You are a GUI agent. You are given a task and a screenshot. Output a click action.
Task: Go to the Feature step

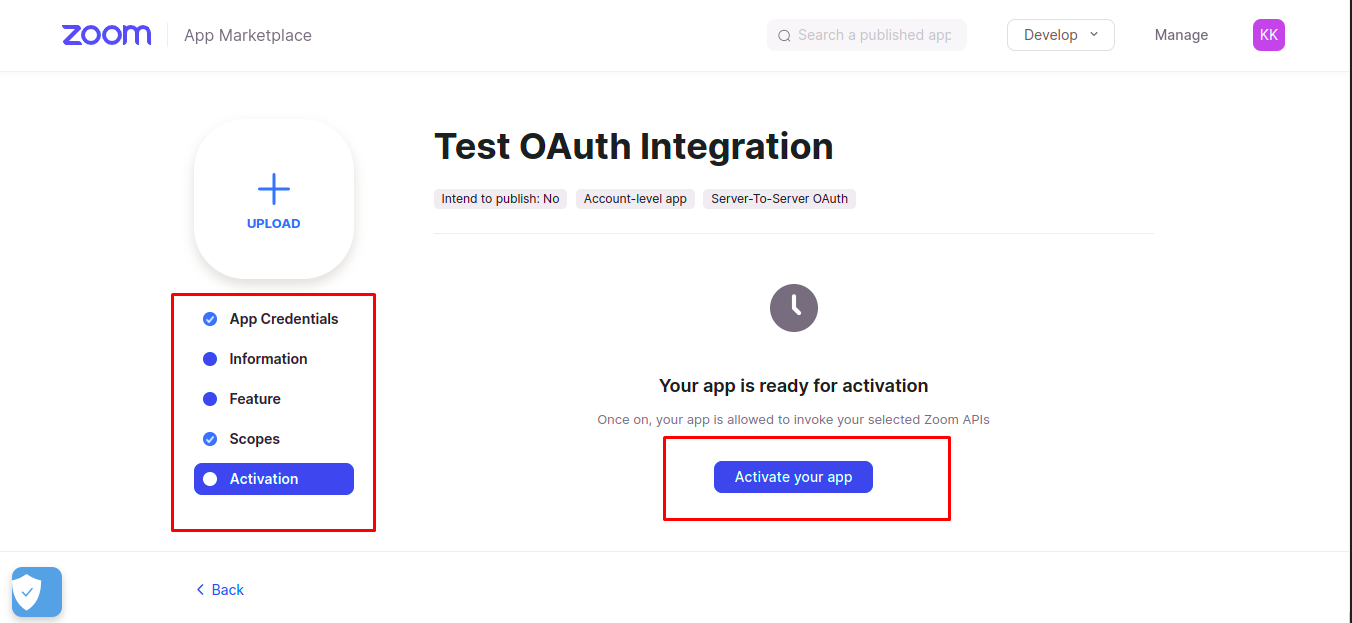pyautogui.click(x=273, y=399)
